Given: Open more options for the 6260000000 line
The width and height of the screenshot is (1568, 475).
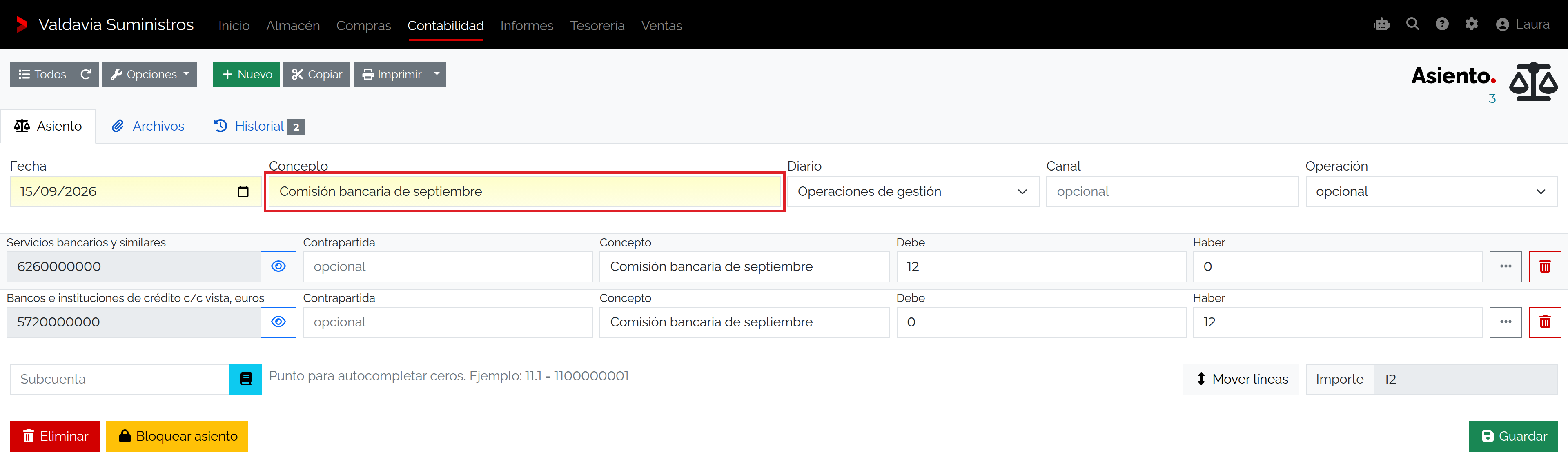Looking at the screenshot, I should (1505, 266).
